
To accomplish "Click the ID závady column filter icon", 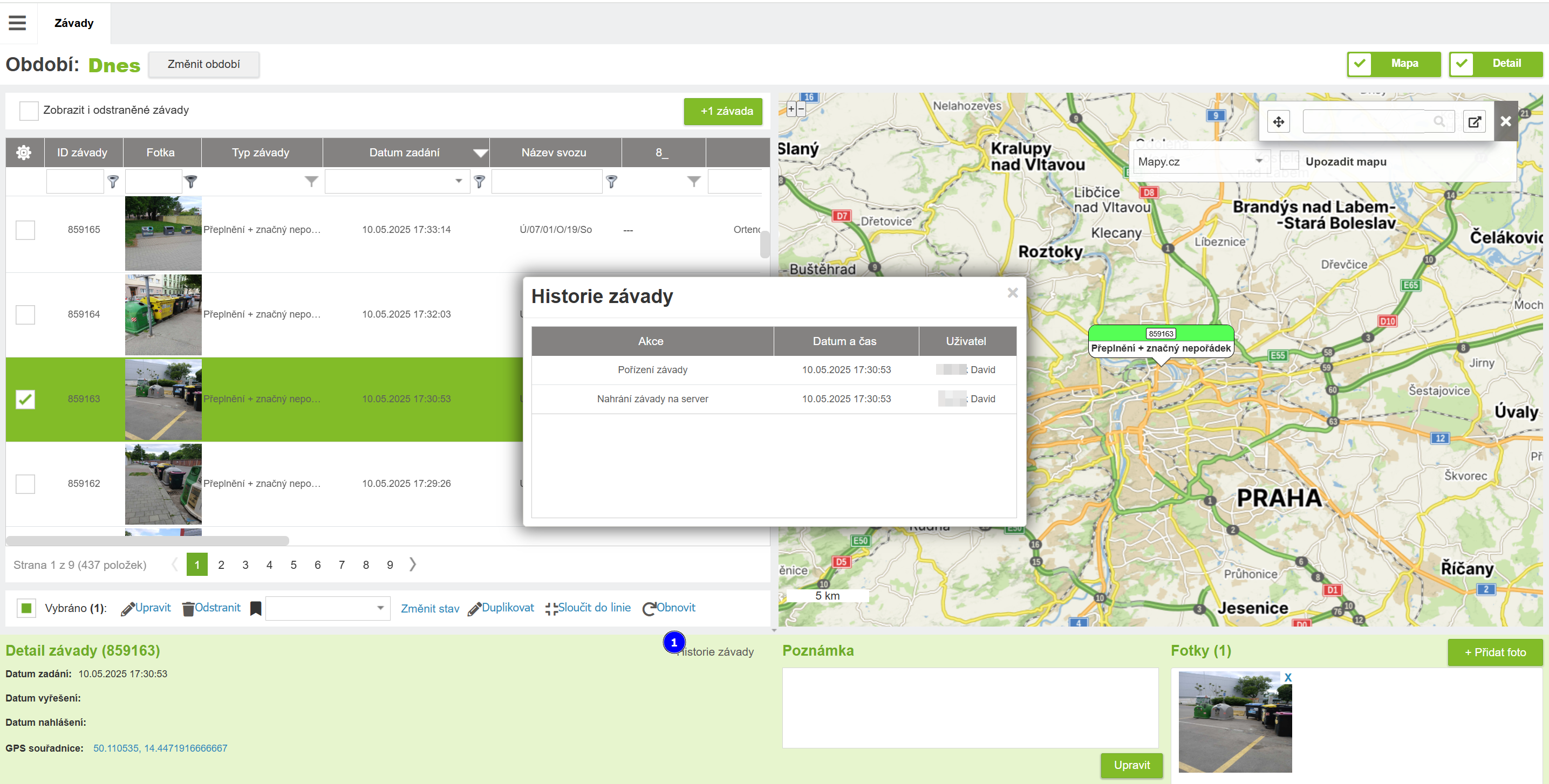I will (113, 181).
